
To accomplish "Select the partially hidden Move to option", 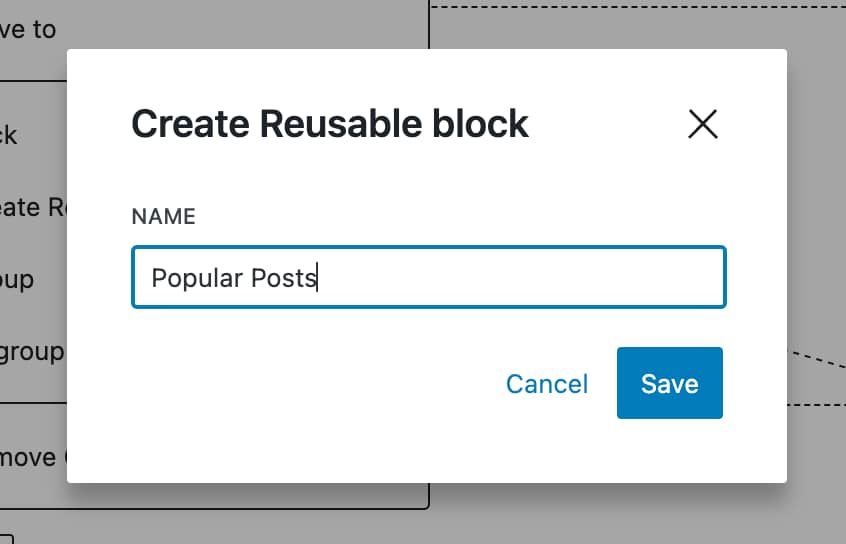I will click(30, 30).
